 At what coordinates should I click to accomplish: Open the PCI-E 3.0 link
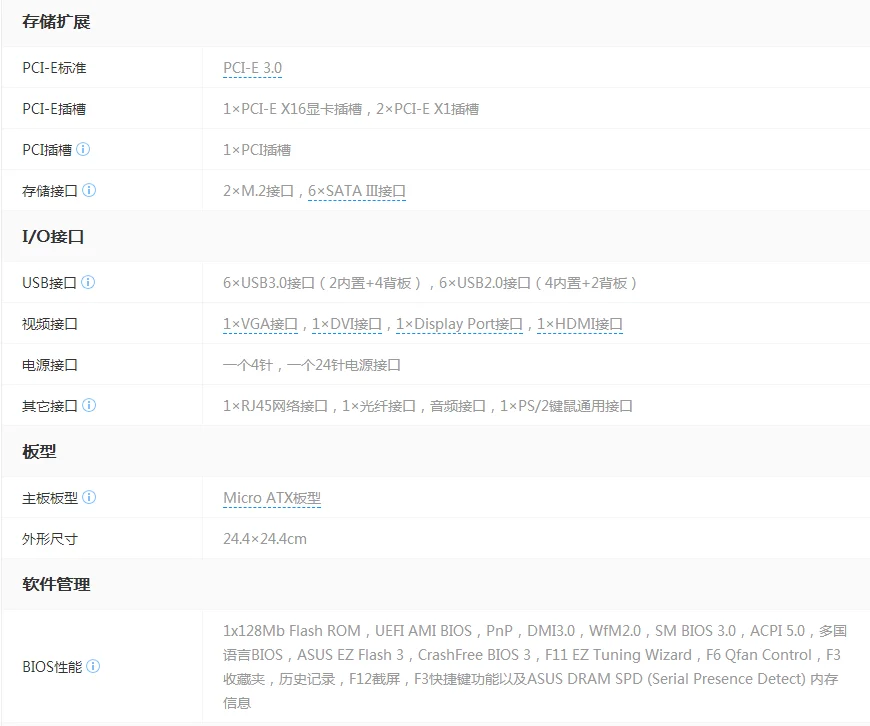(252, 68)
